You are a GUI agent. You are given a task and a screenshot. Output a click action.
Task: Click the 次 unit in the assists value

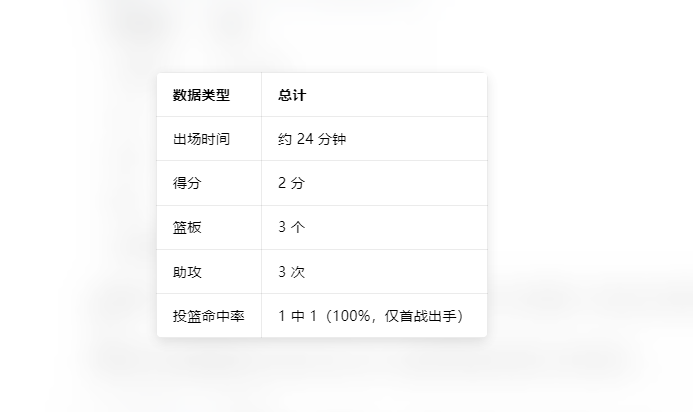click(x=298, y=271)
